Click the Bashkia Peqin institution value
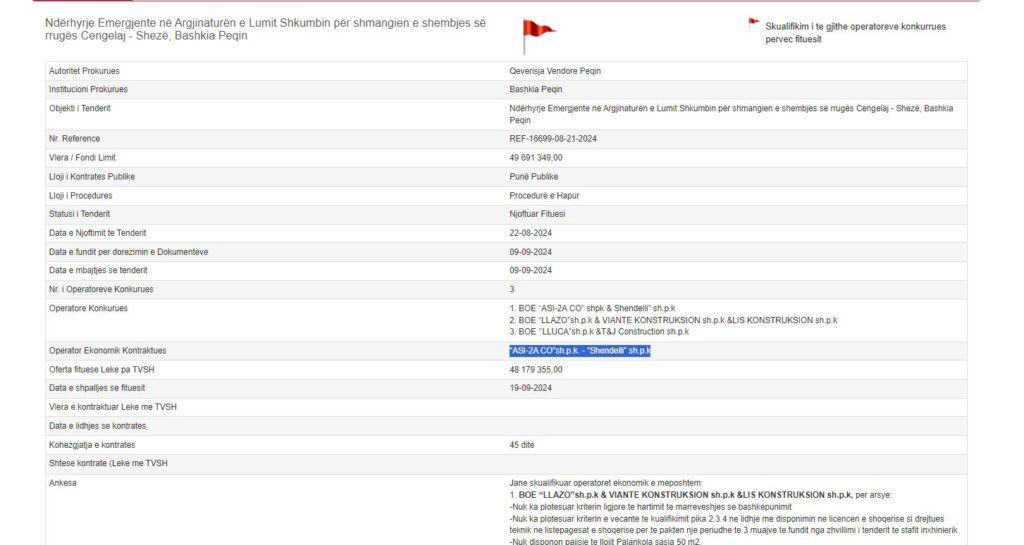The image size is (1024, 545). pos(536,90)
